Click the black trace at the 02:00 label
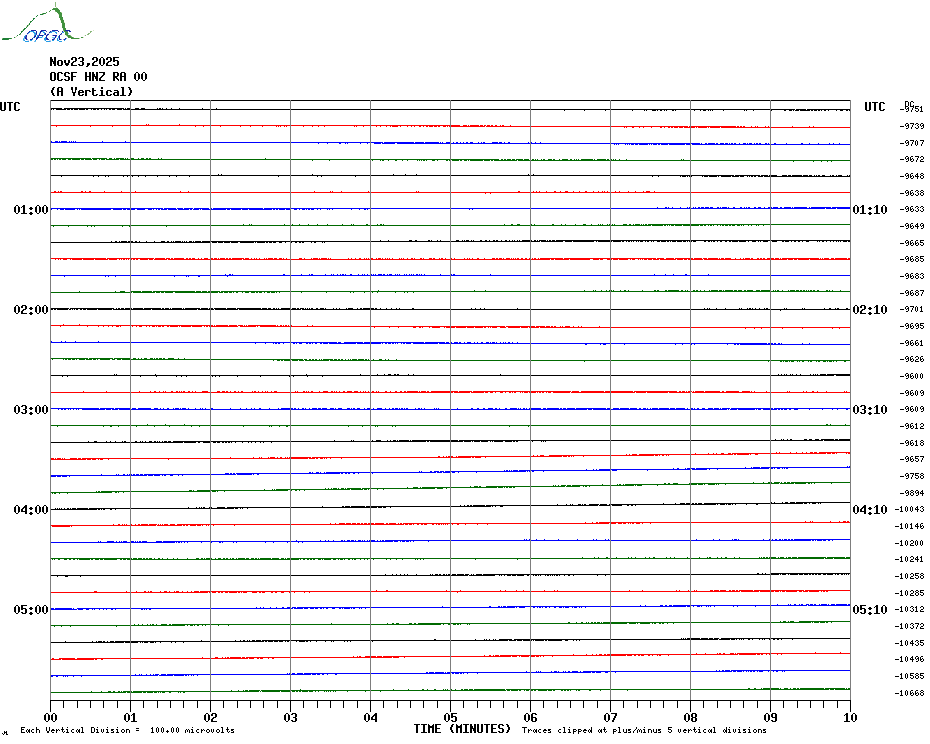 point(450,309)
